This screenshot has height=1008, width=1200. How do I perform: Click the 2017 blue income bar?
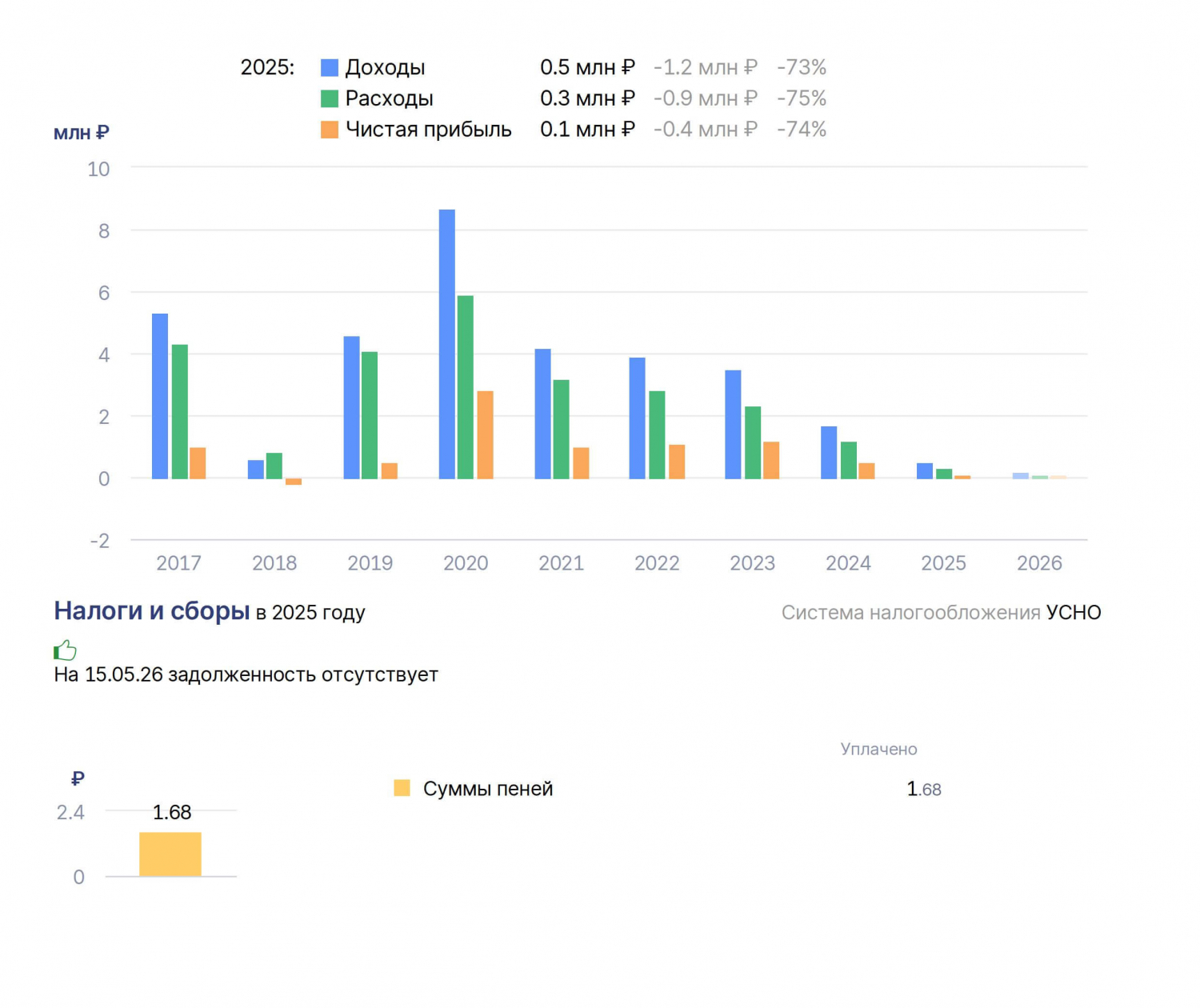point(160,396)
